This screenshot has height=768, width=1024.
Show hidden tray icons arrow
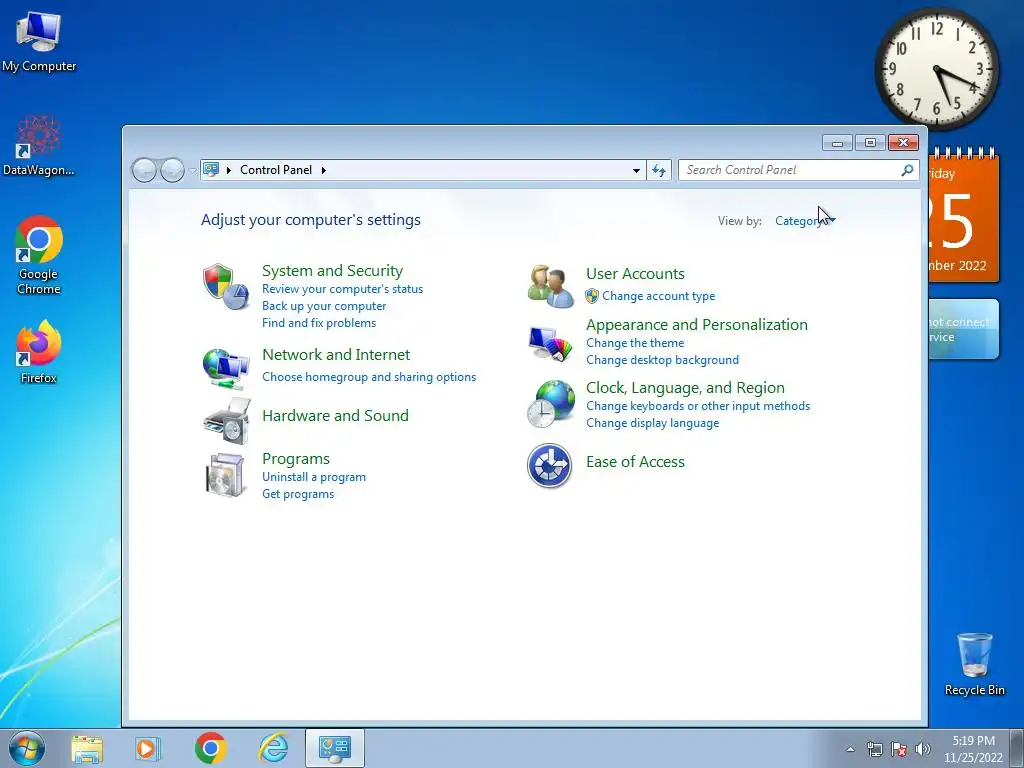(x=850, y=750)
